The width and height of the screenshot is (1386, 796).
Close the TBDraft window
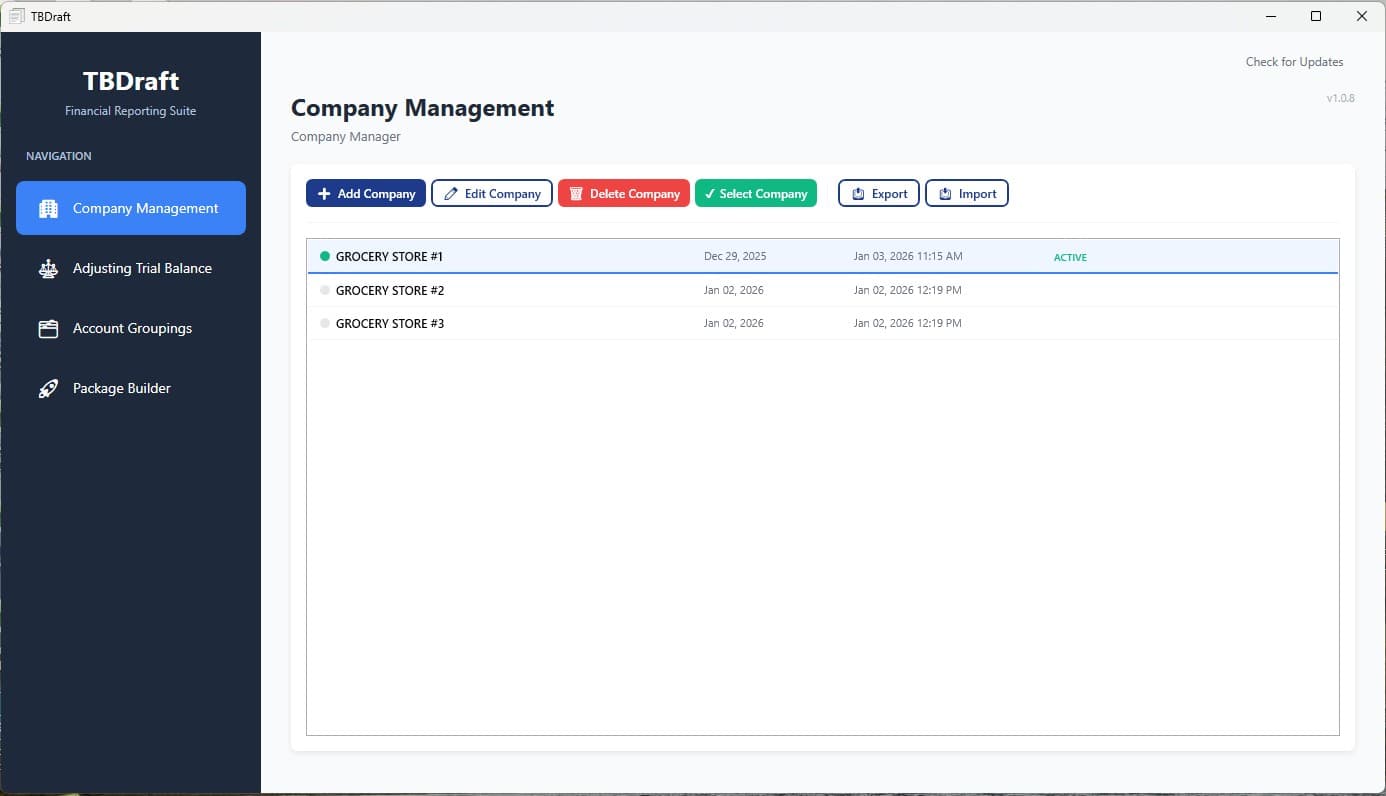(x=1362, y=16)
